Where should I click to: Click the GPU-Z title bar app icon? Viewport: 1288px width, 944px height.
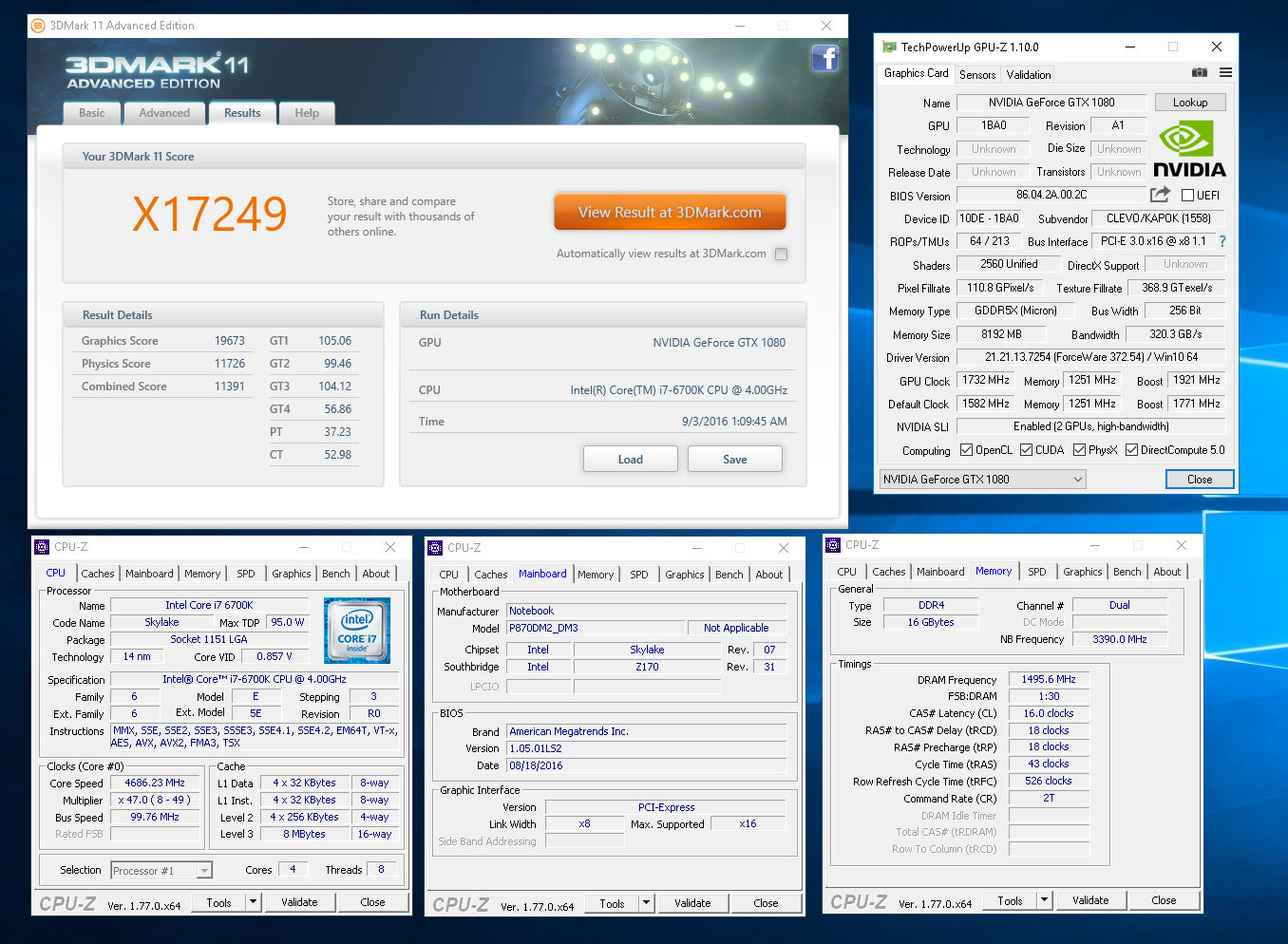[x=889, y=47]
